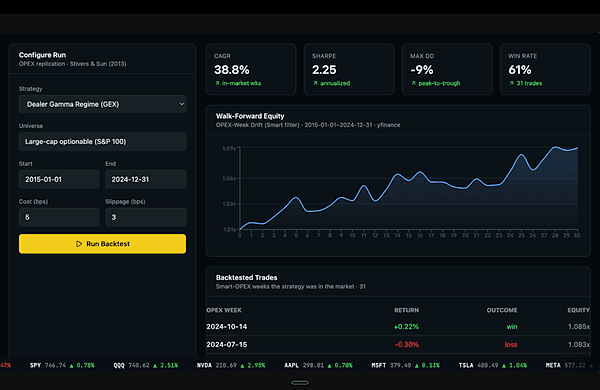Click the Sharpe annualized arrow icon
Viewport: 600px width, 390px height.
pyautogui.click(x=315, y=83)
